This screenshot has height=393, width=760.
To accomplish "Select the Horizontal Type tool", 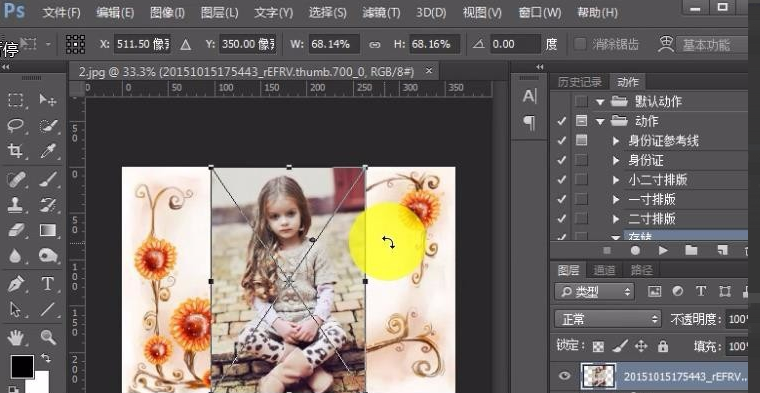I will tap(48, 283).
